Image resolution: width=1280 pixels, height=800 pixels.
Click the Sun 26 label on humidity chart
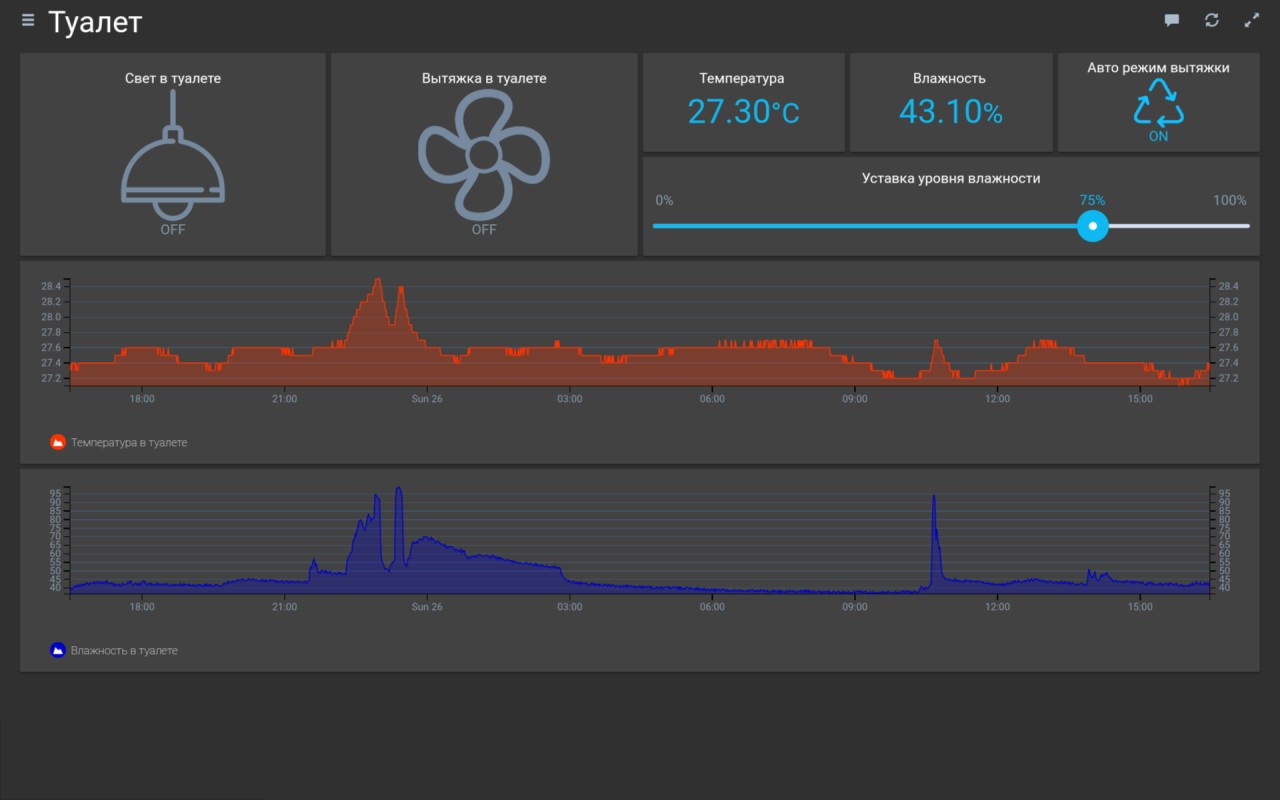click(x=427, y=607)
